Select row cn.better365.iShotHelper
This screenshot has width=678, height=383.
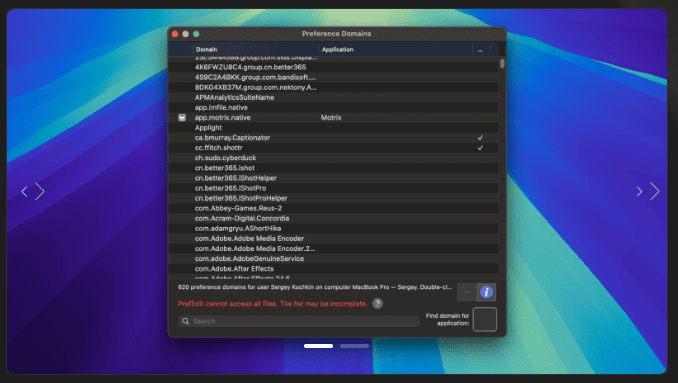point(333,178)
